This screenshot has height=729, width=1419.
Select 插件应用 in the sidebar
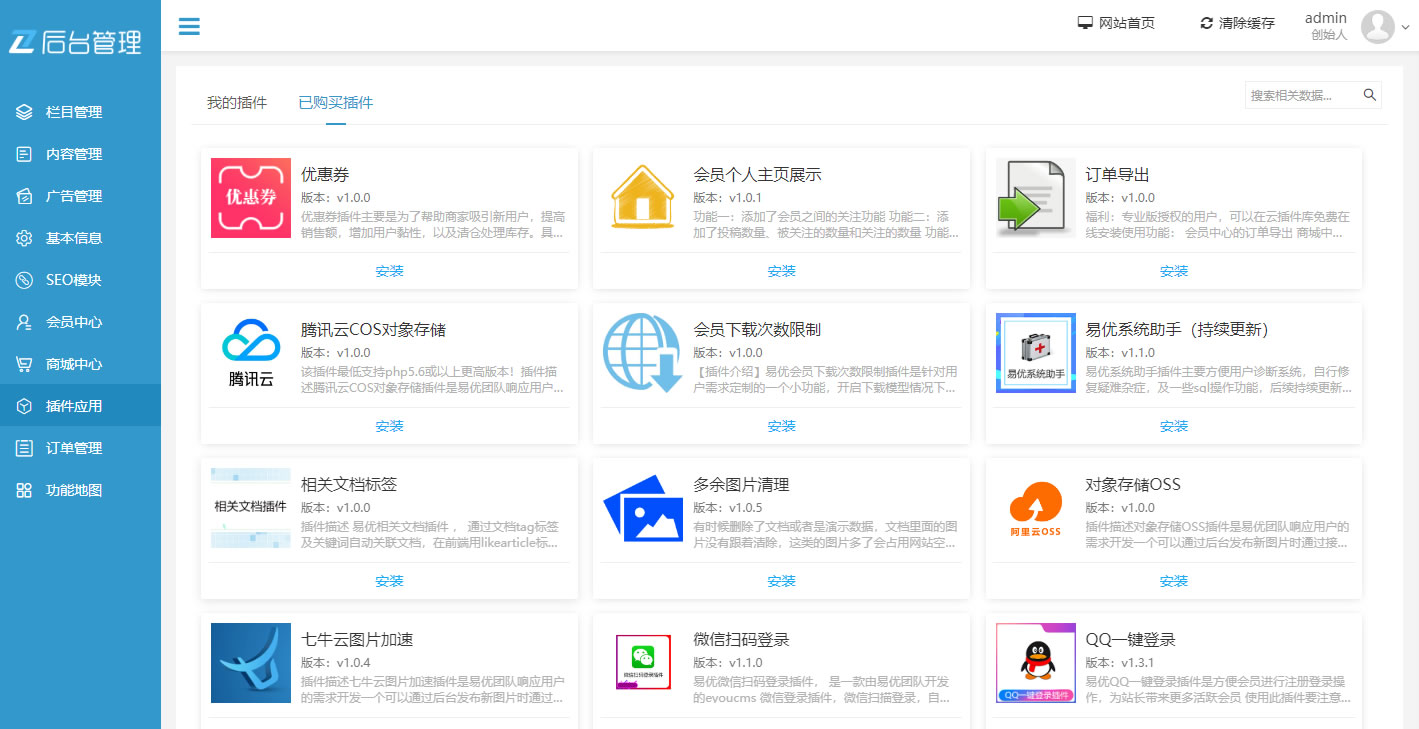pos(80,406)
